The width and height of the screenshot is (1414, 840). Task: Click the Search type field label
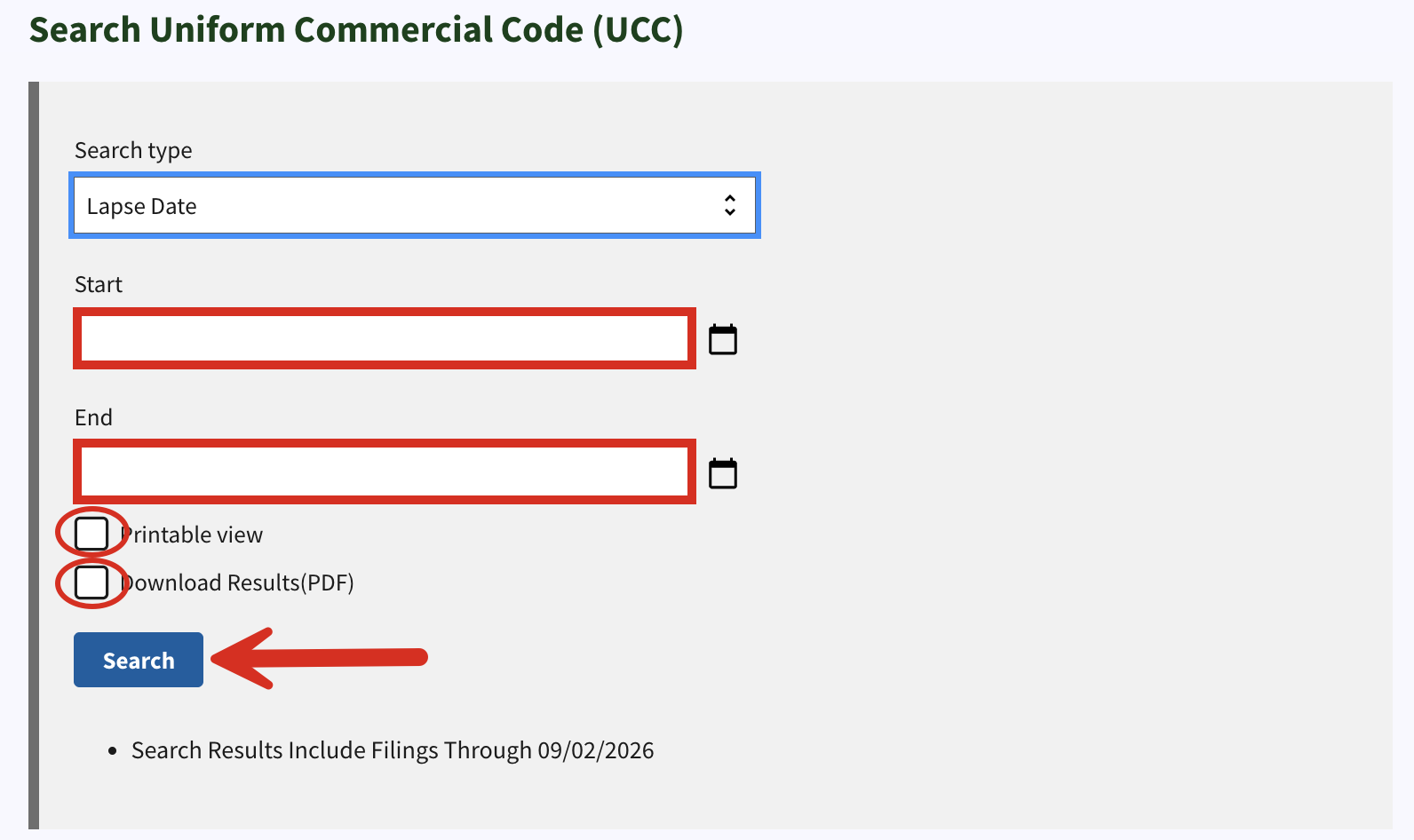(x=133, y=150)
